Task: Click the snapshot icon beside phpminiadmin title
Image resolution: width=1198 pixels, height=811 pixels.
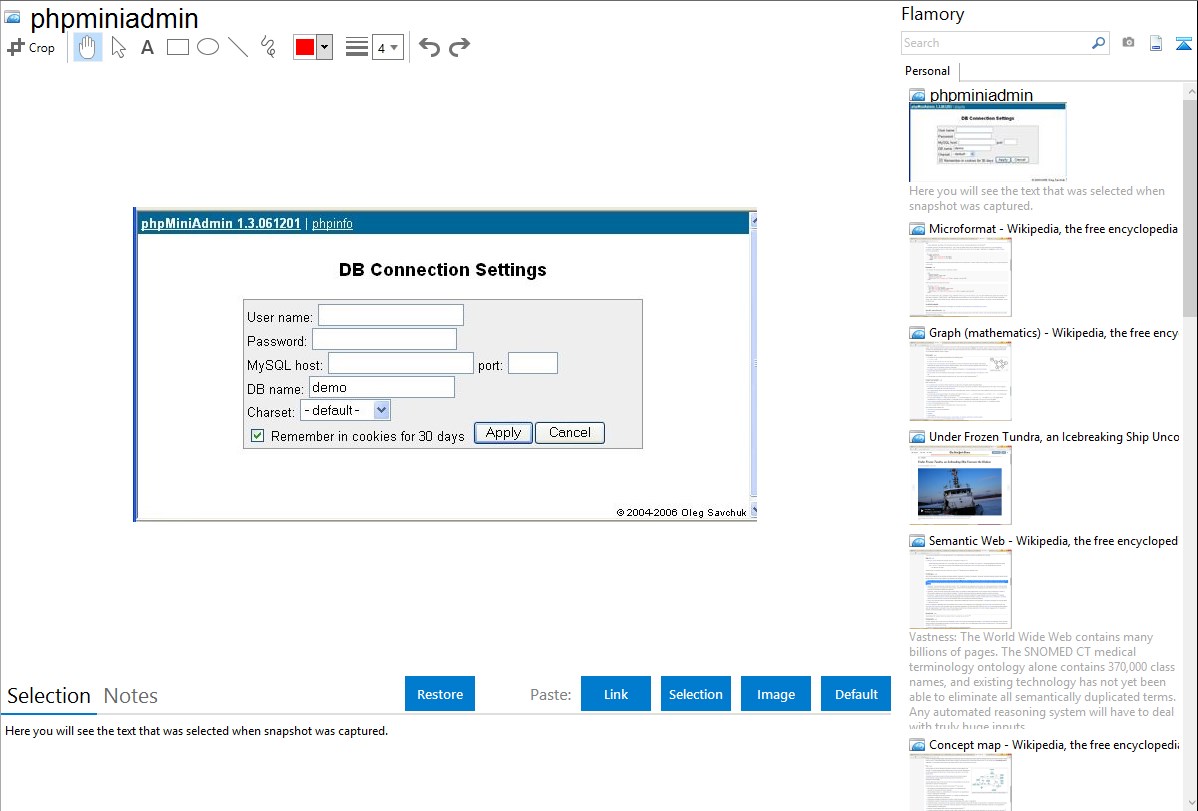Action: (x=12, y=17)
